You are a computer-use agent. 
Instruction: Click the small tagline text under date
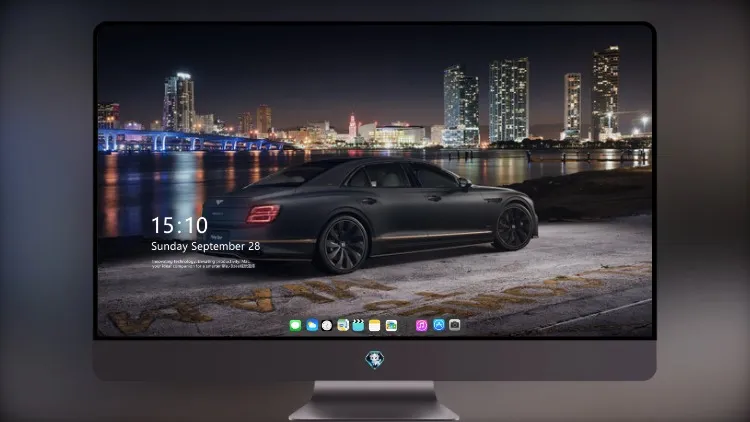click(203, 264)
